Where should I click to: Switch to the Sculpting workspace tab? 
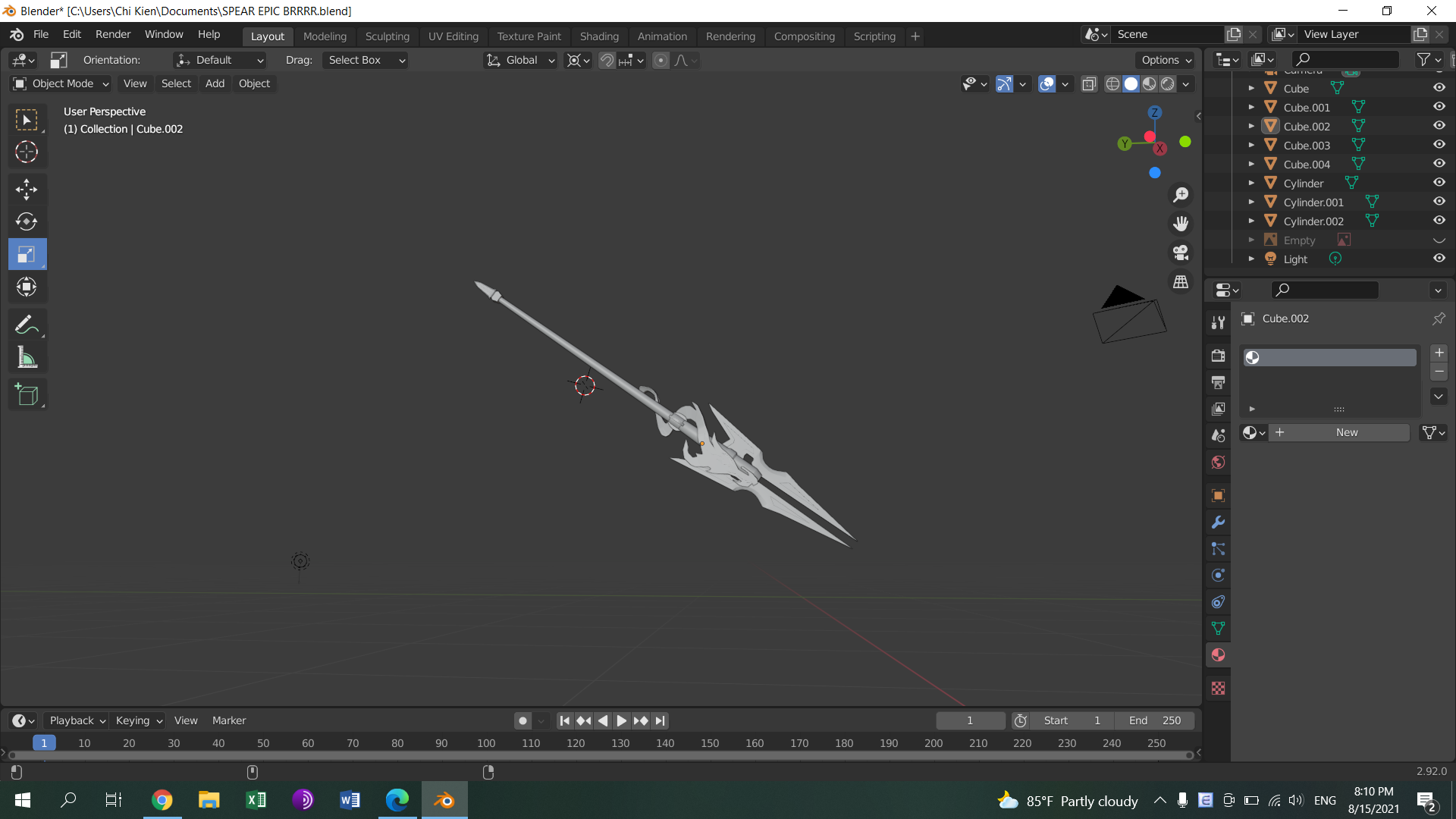point(387,36)
